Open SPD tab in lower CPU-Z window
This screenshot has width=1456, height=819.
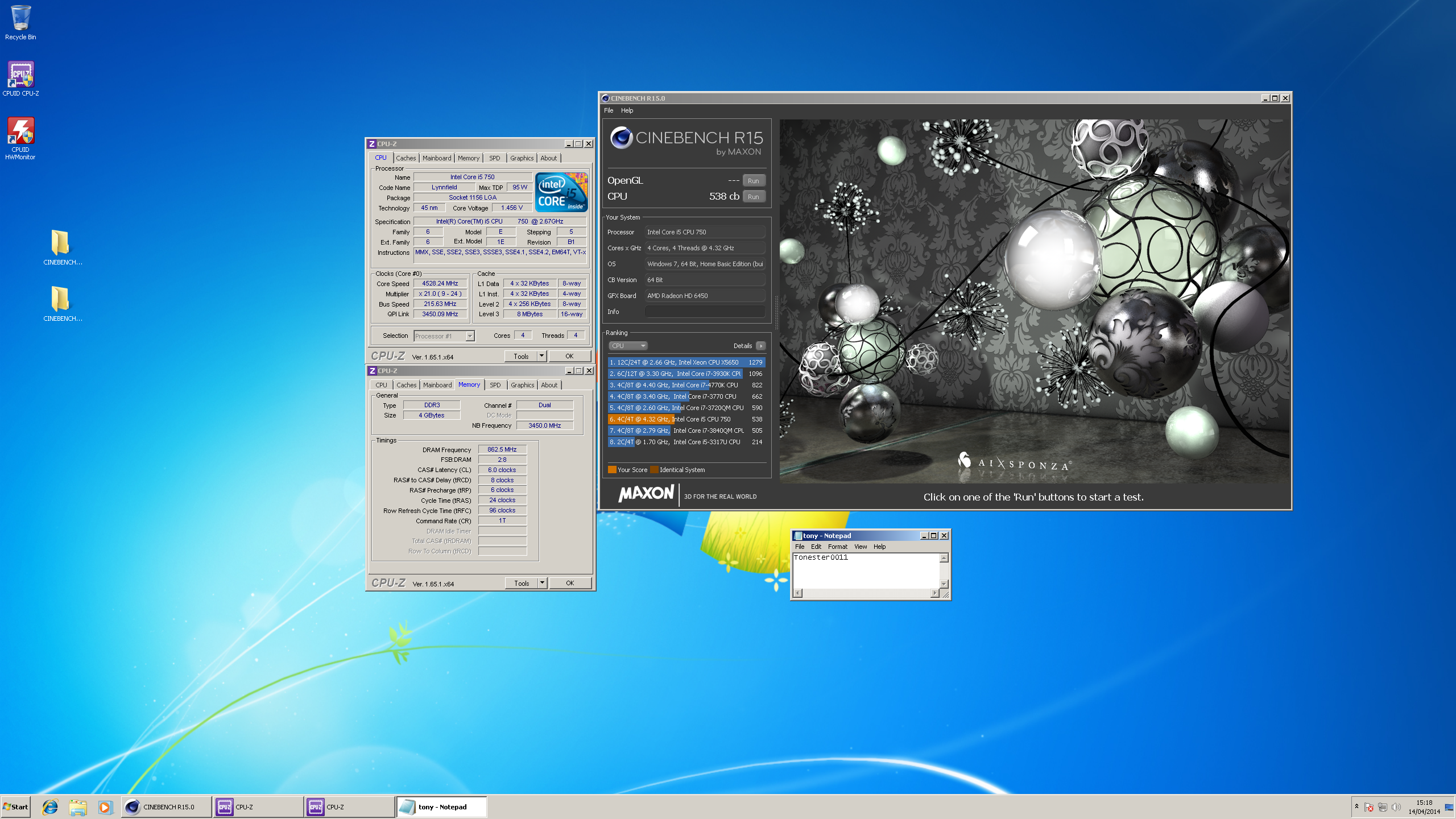click(x=495, y=385)
